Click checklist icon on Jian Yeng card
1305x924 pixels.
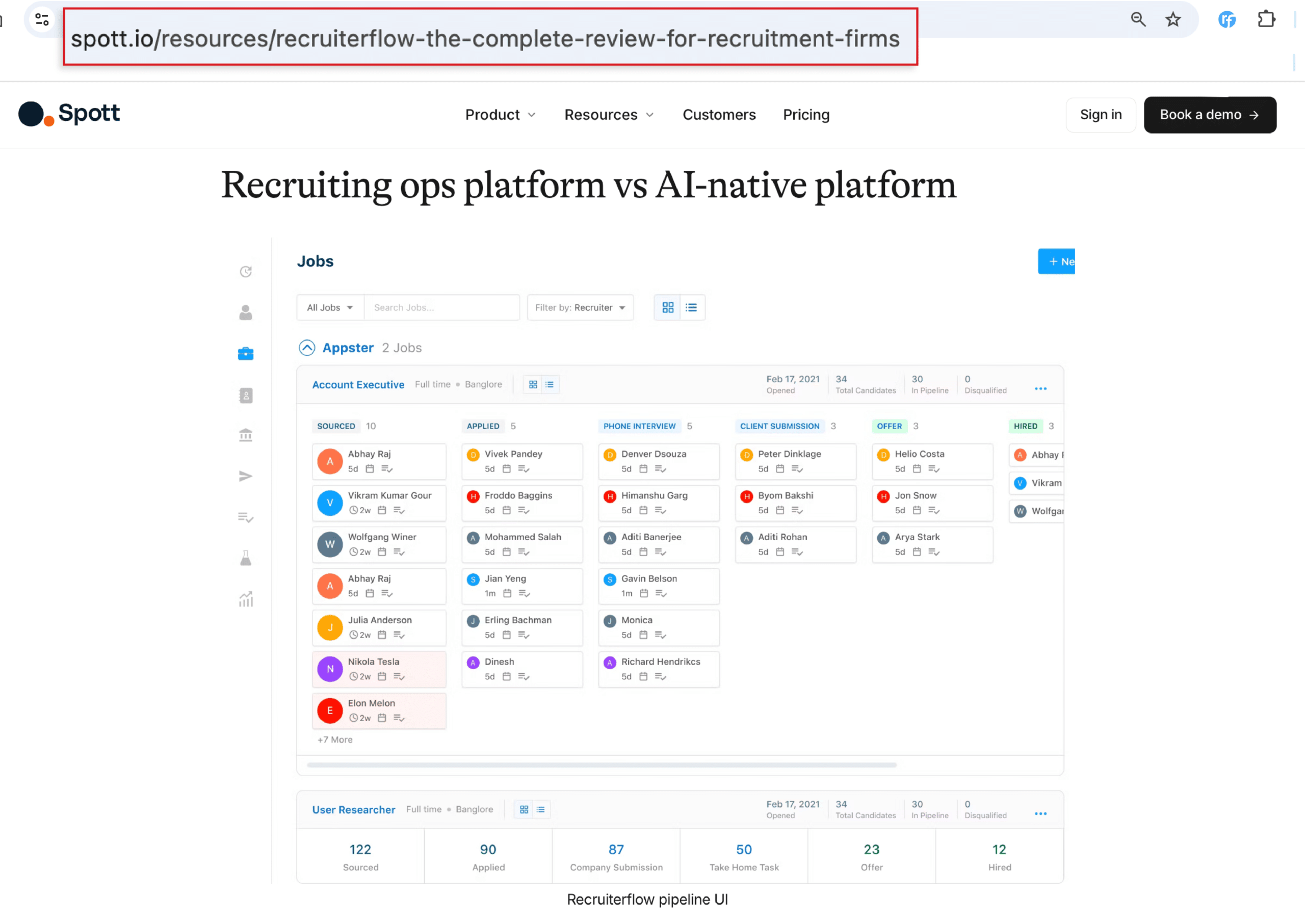(524, 593)
